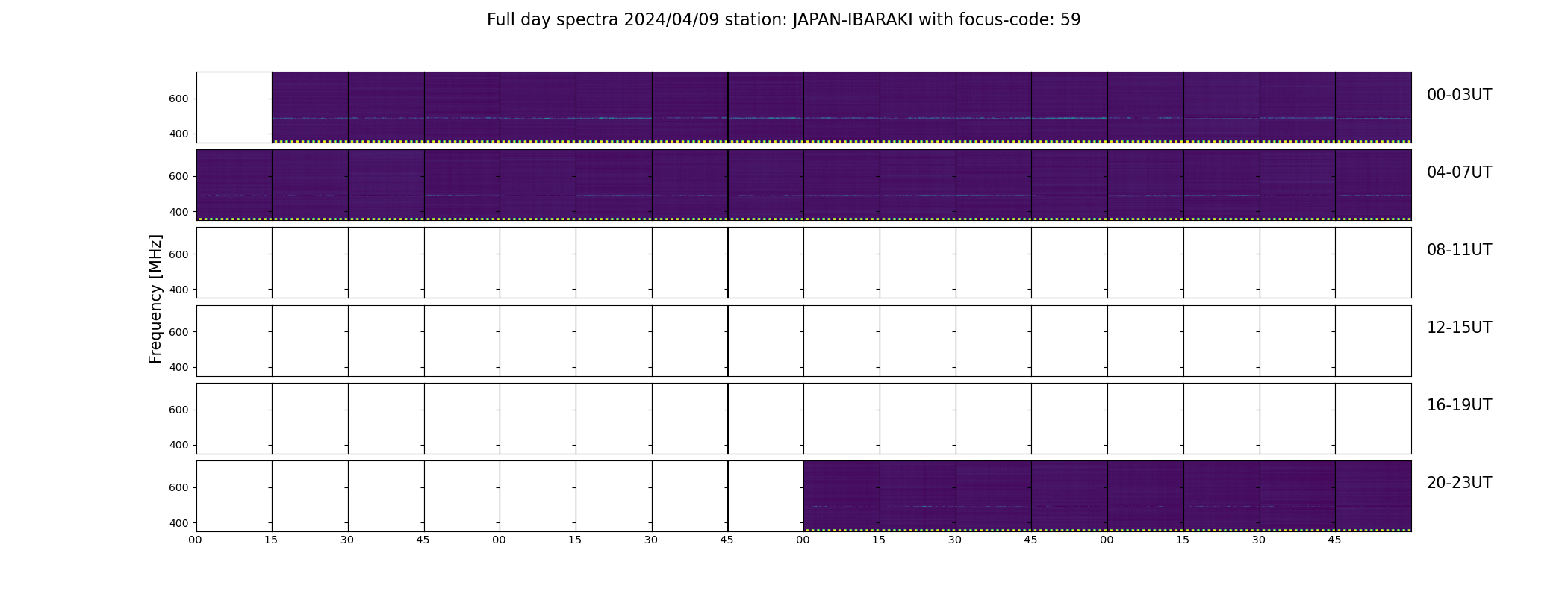Click the 20-23UT spectrogram data area
1568x597 pixels.
click(x=1107, y=496)
